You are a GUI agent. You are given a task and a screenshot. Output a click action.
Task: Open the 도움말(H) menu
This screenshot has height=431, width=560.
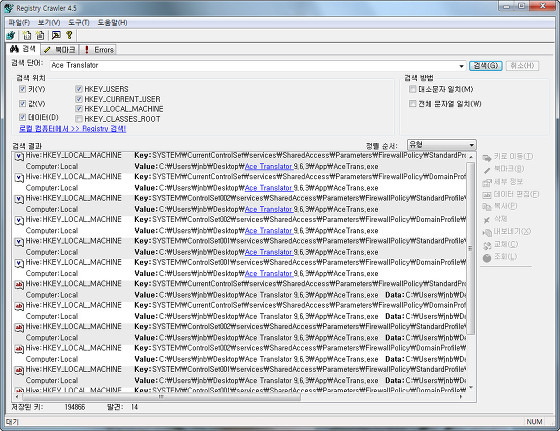[x=112, y=22]
